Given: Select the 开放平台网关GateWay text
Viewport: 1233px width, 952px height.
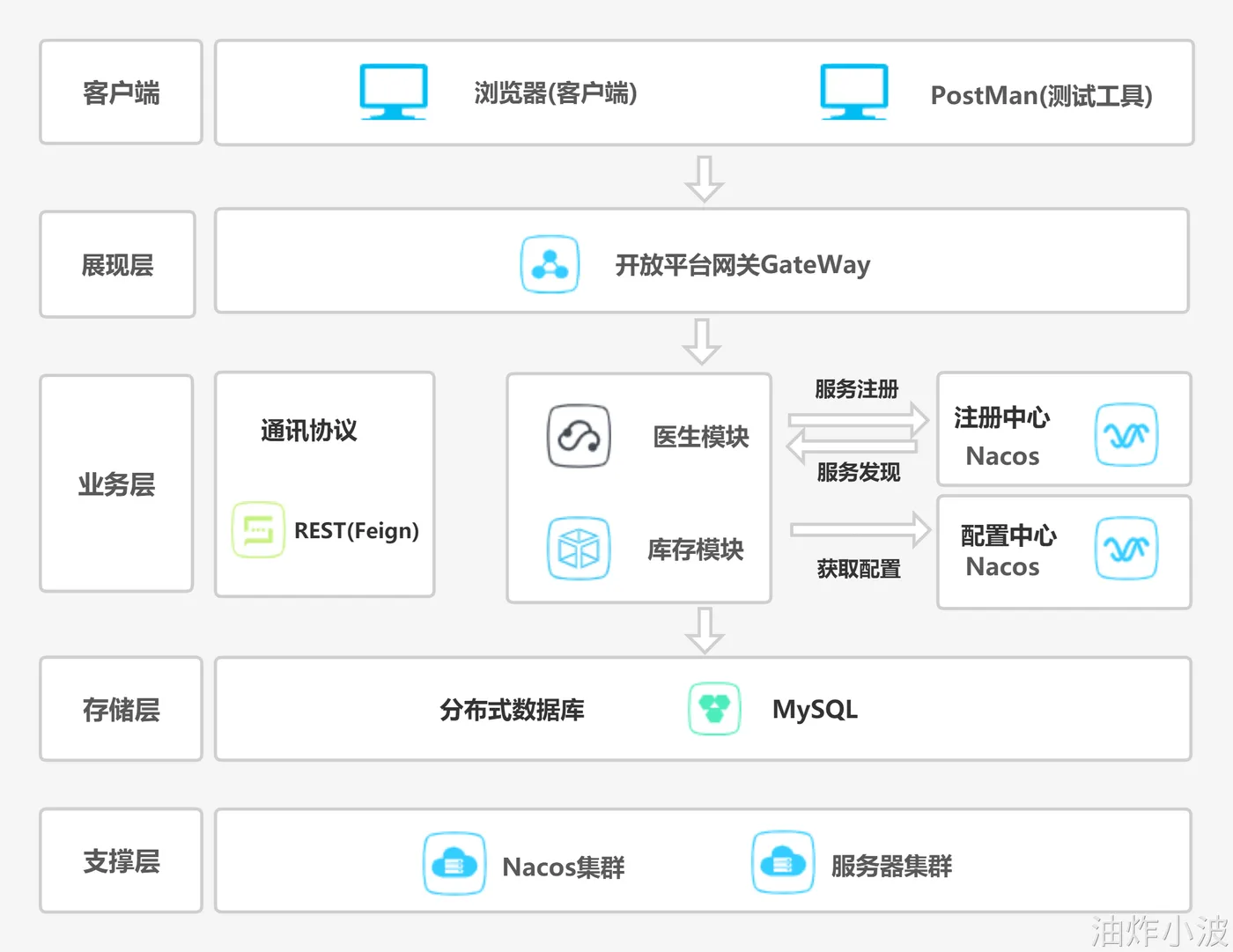Looking at the screenshot, I should (x=742, y=264).
